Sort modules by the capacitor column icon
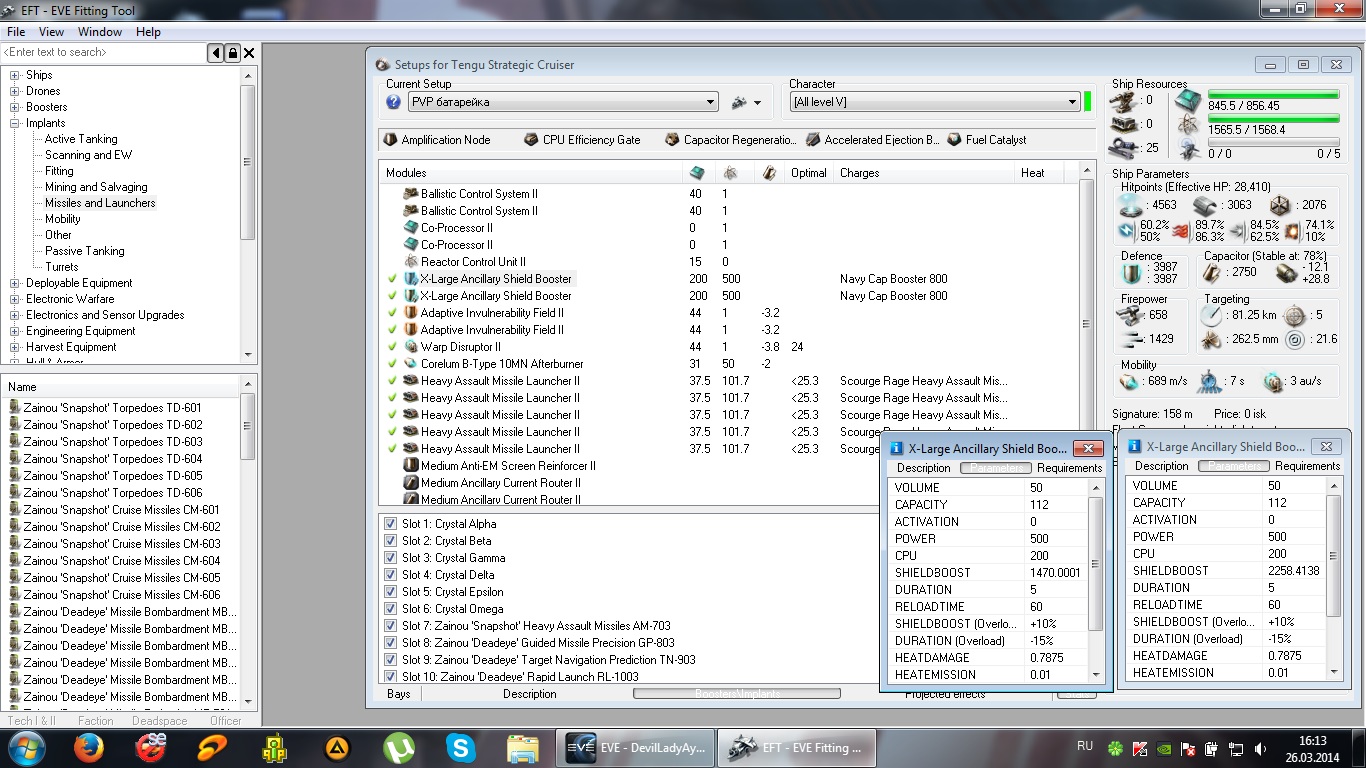The height and width of the screenshot is (768, 1366). pos(768,173)
